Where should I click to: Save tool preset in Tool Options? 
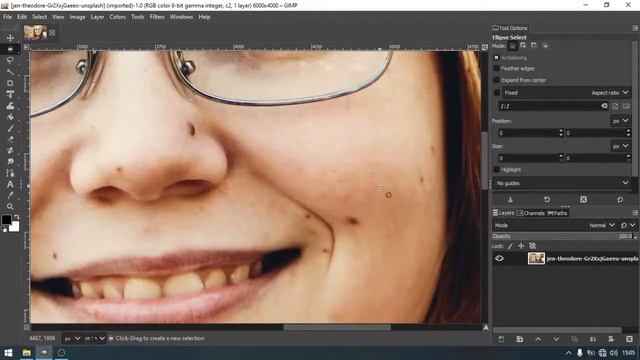pyautogui.click(x=510, y=199)
